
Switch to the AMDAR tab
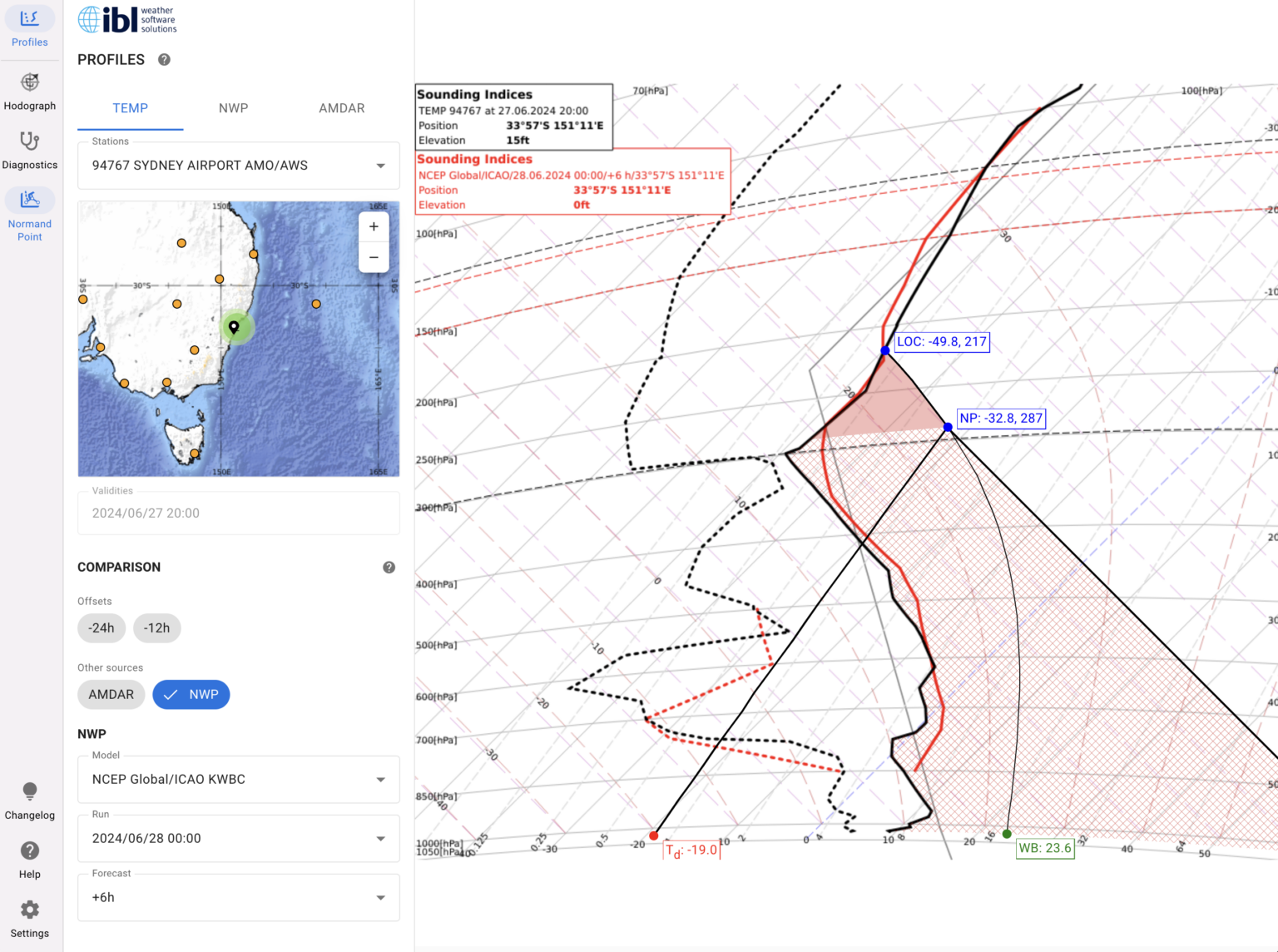click(x=341, y=108)
